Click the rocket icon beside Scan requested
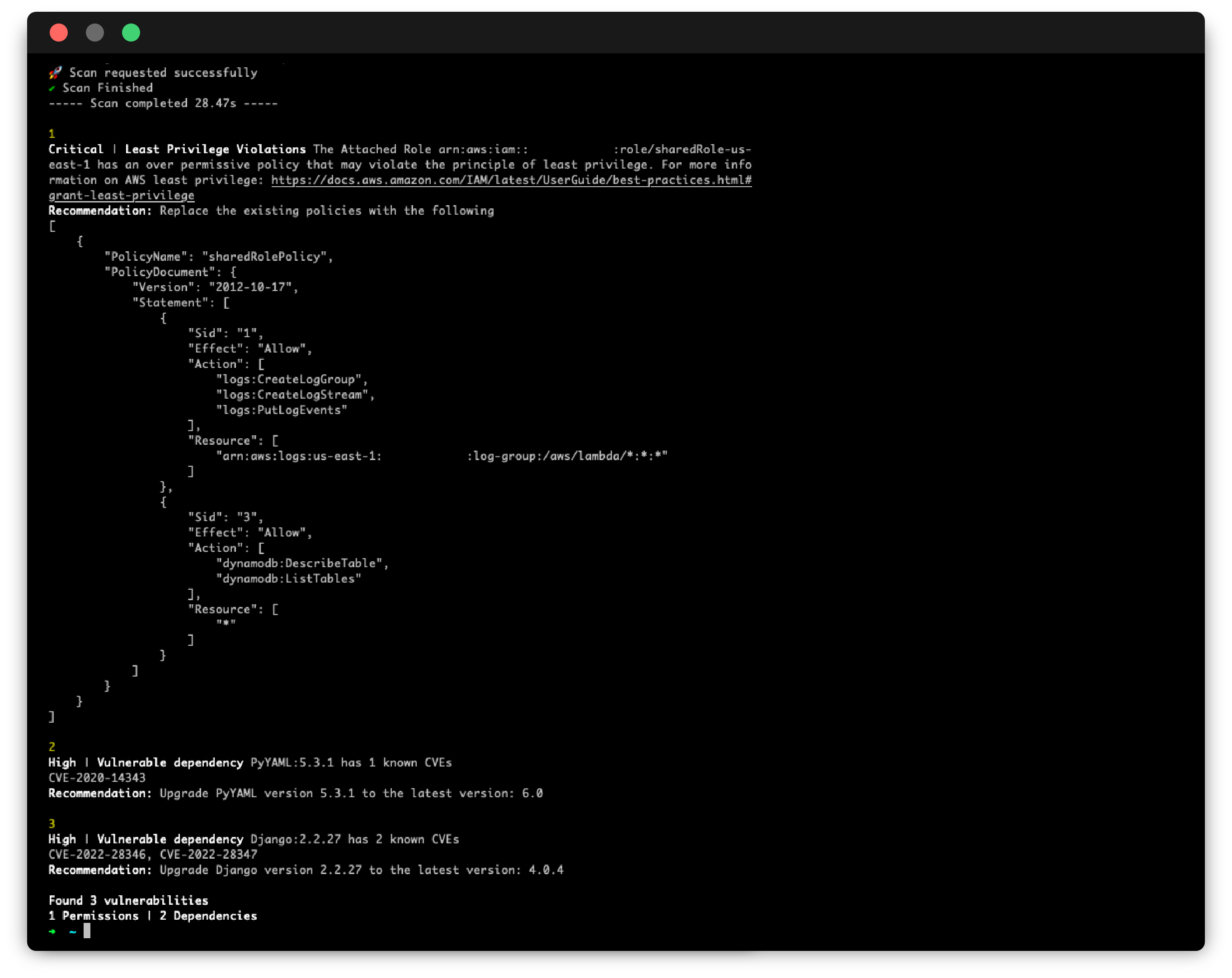 [x=56, y=73]
